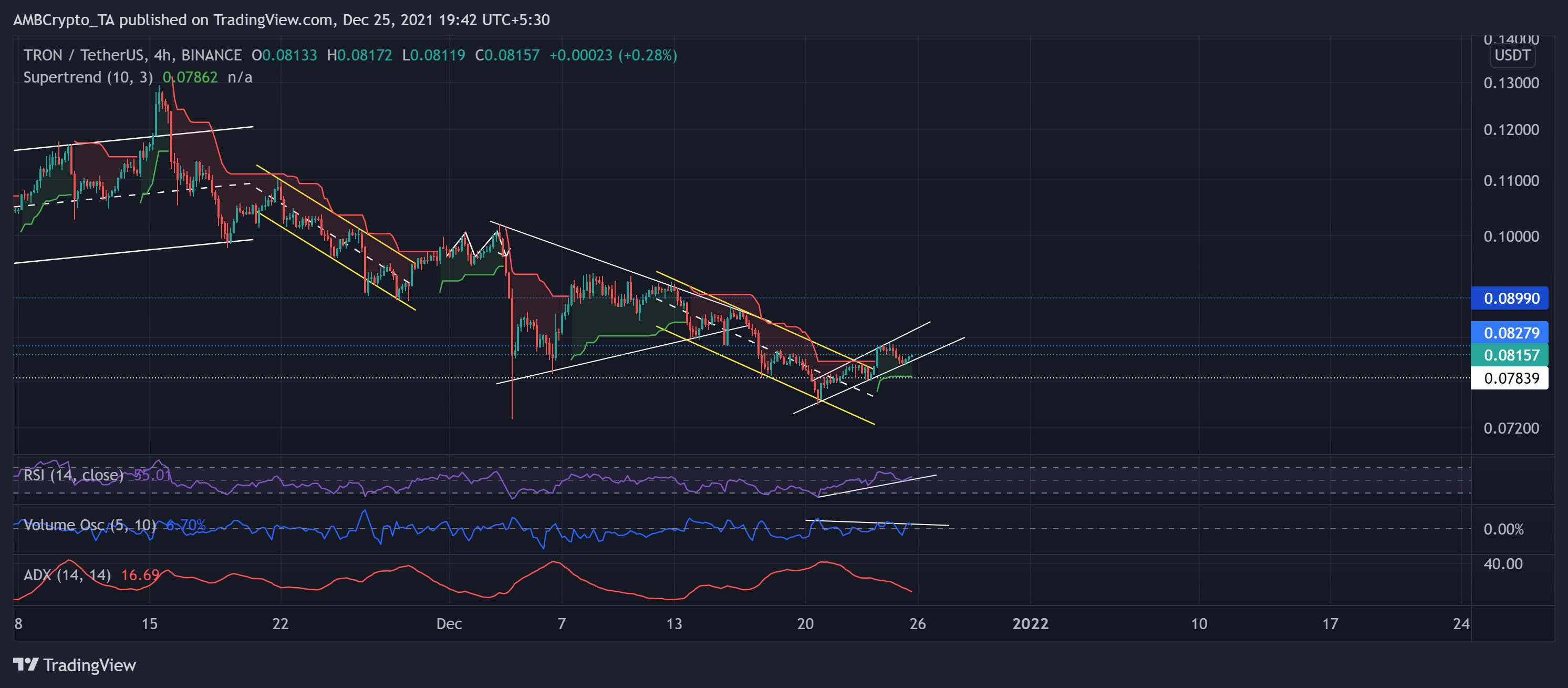Click the TradingView logo icon
1568x688 pixels.
[26, 665]
